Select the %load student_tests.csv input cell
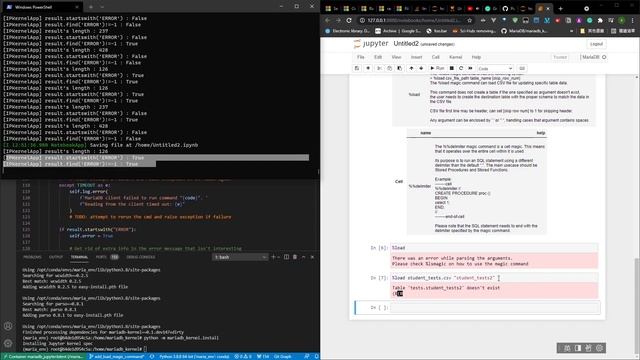The height and width of the screenshot is (360, 640). (x=494, y=278)
